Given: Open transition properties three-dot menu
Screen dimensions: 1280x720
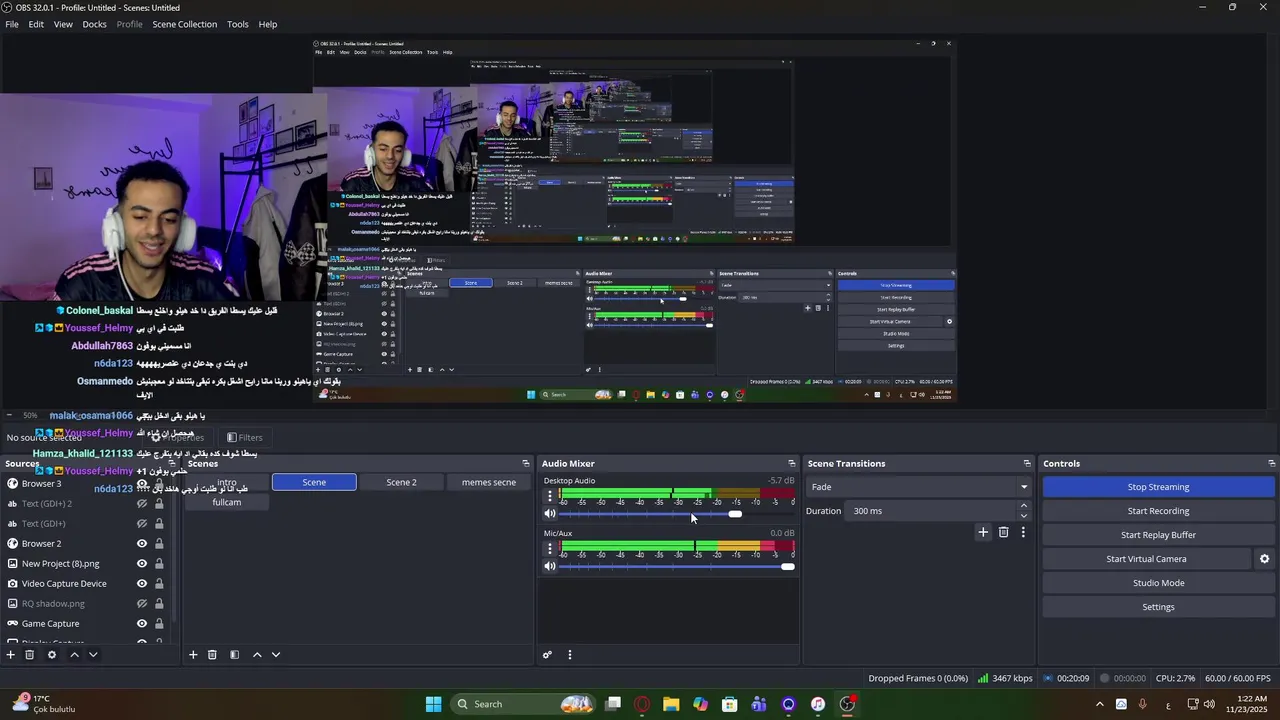Looking at the screenshot, I should [x=1023, y=533].
